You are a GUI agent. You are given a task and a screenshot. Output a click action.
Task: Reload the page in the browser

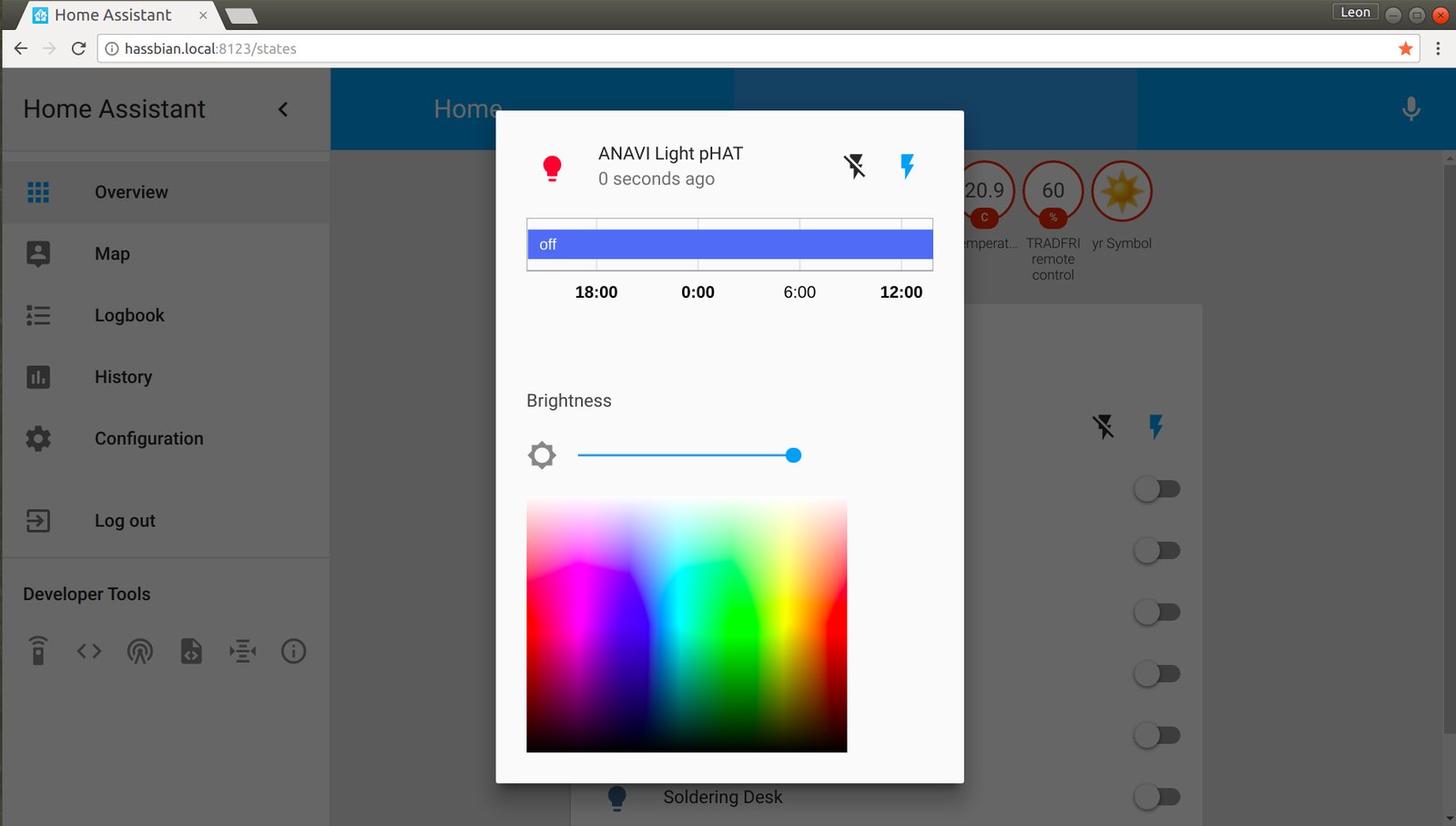tap(78, 48)
